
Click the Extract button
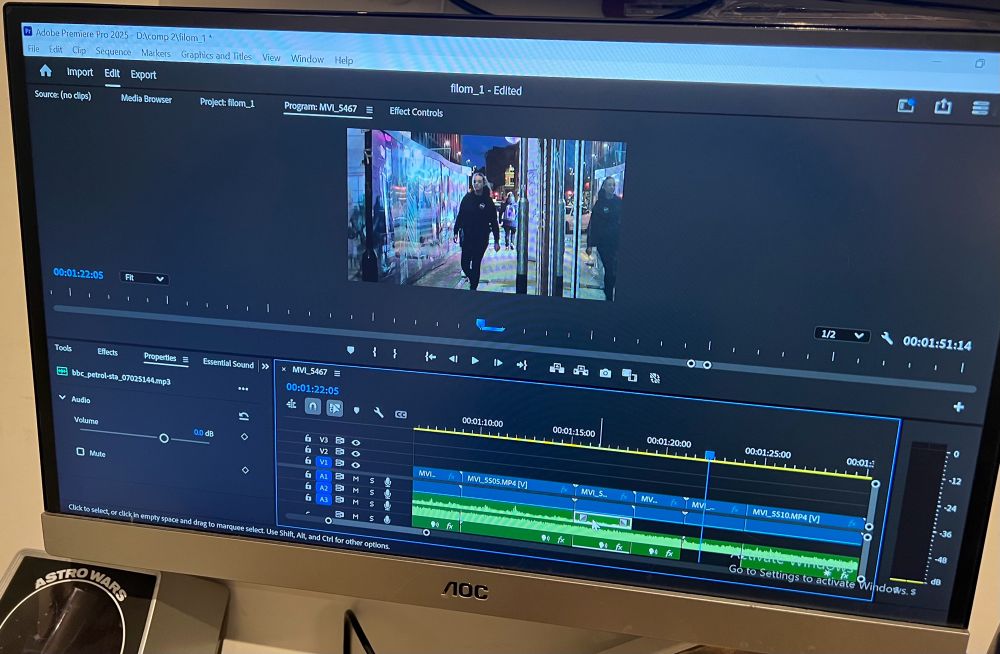tap(580, 370)
